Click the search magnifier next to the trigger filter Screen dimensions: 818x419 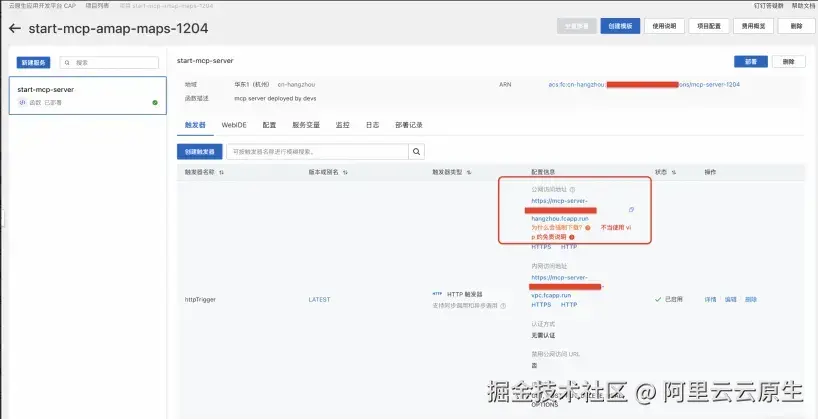pyautogui.click(x=416, y=152)
